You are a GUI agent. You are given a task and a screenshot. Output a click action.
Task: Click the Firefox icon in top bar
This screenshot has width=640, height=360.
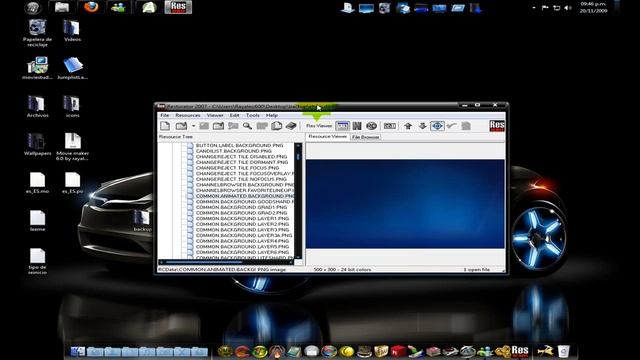tap(91, 7)
